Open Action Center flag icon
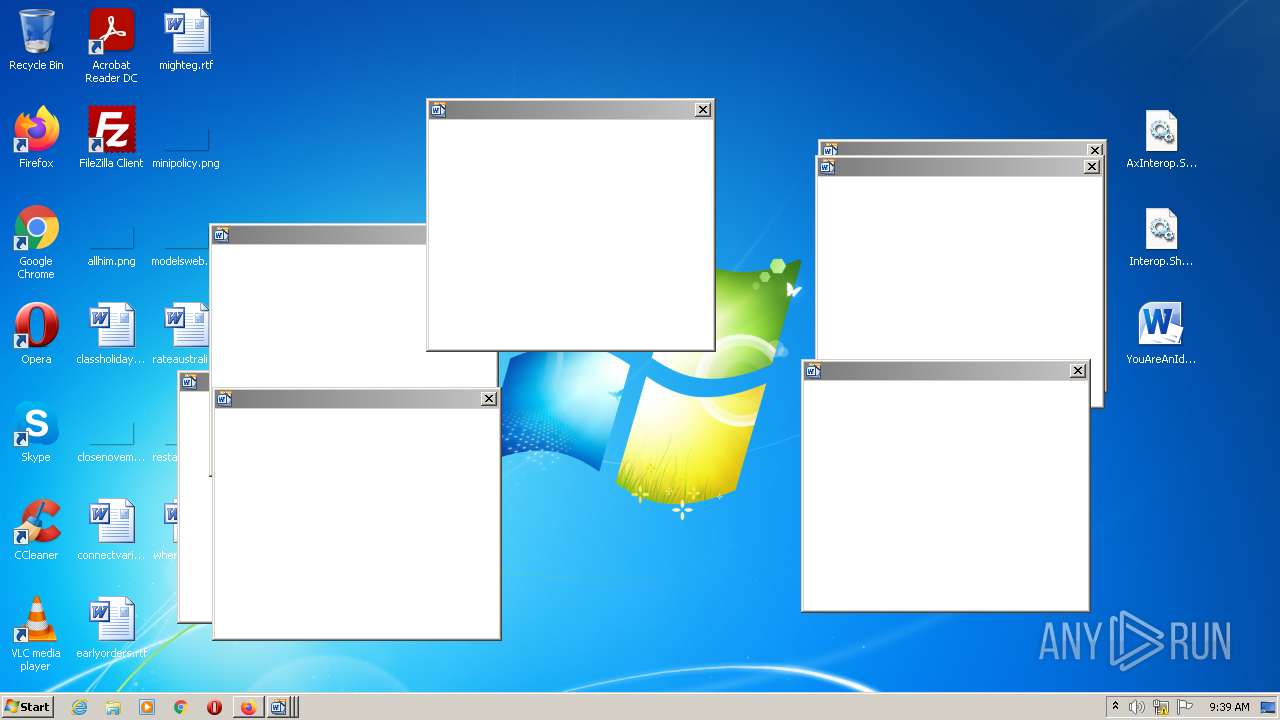 [x=1185, y=707]
